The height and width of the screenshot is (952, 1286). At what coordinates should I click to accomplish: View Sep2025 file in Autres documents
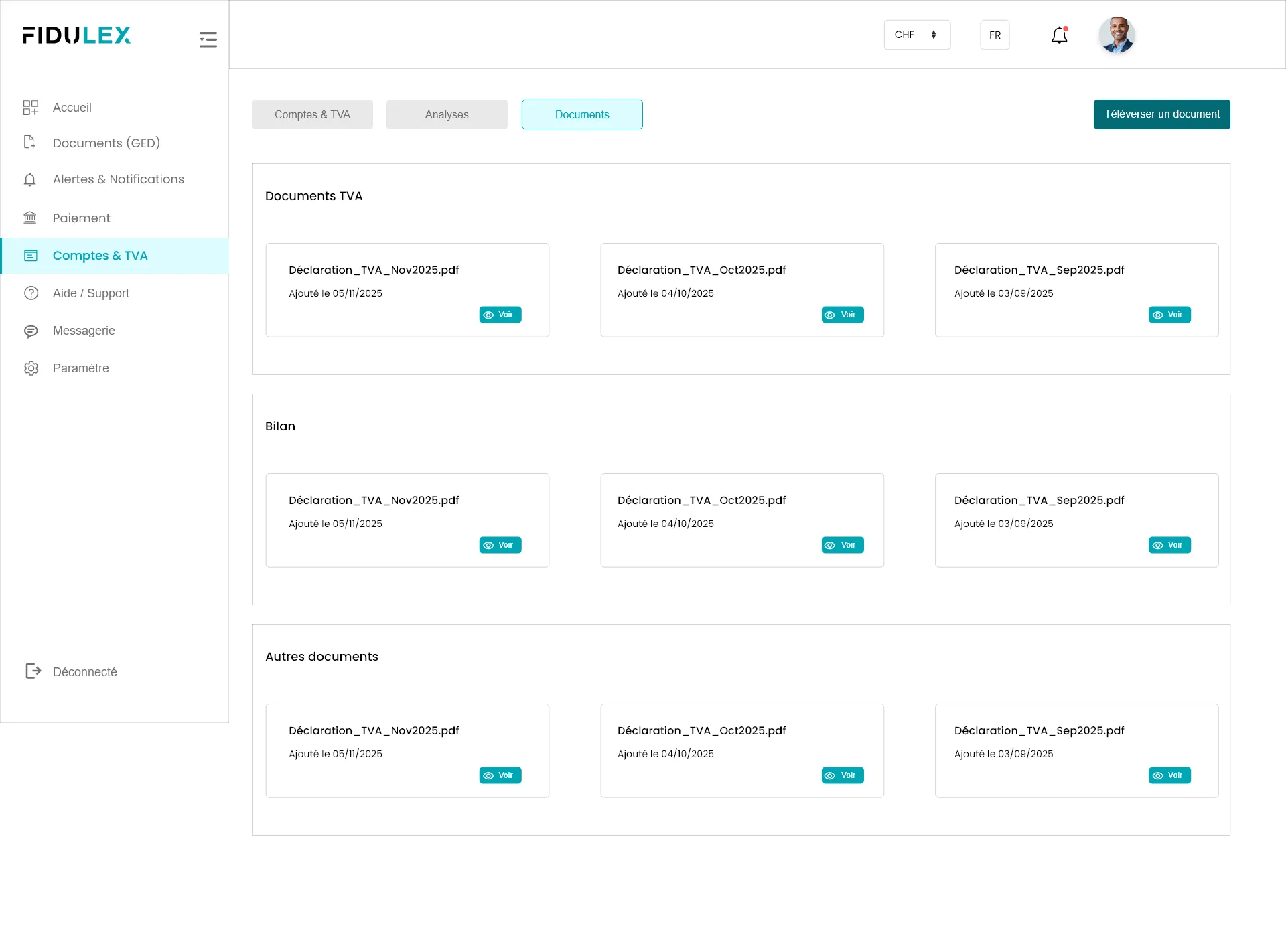click(1169, 775)
